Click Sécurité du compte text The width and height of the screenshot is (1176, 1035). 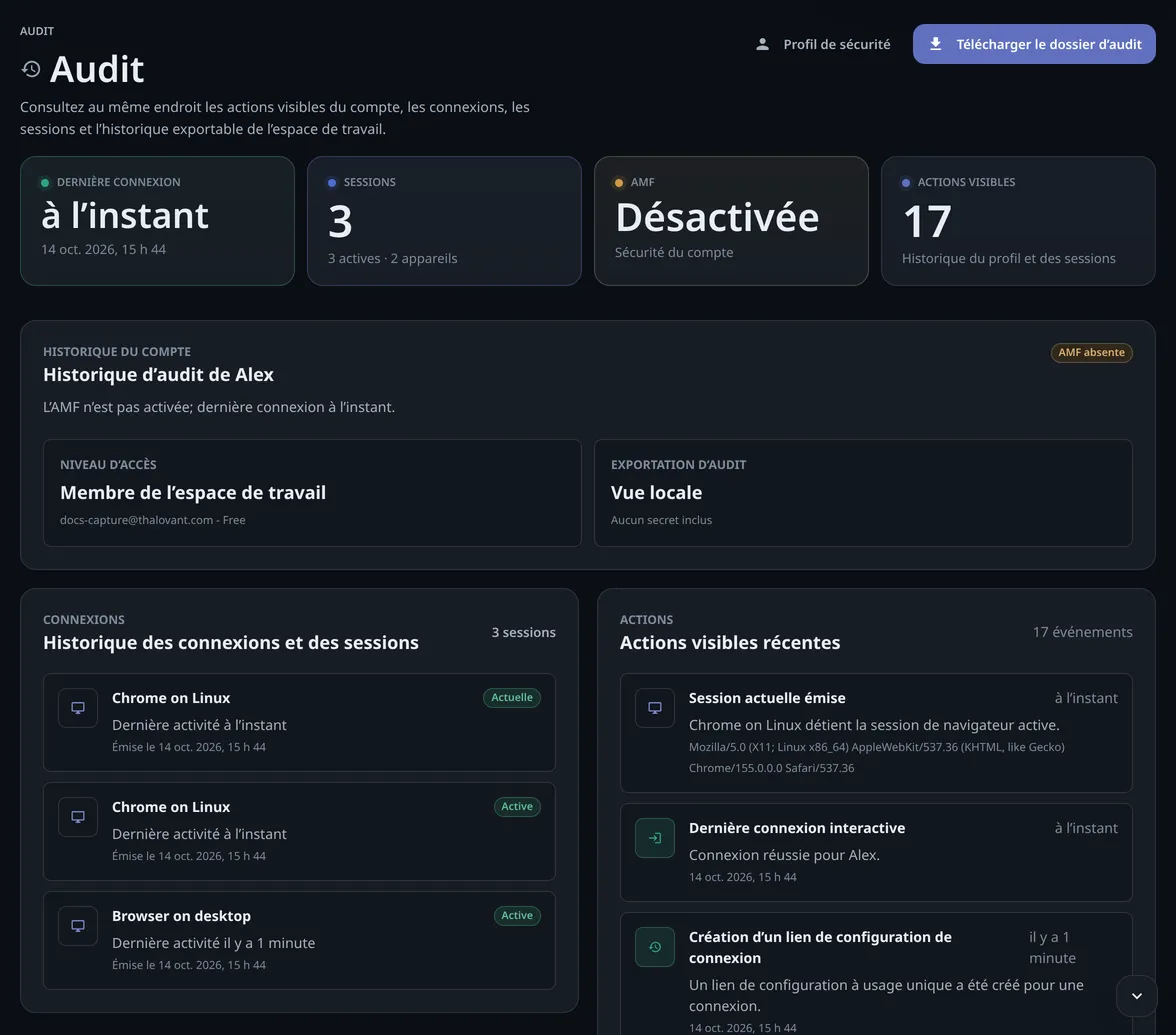click(x=674, y=252)
